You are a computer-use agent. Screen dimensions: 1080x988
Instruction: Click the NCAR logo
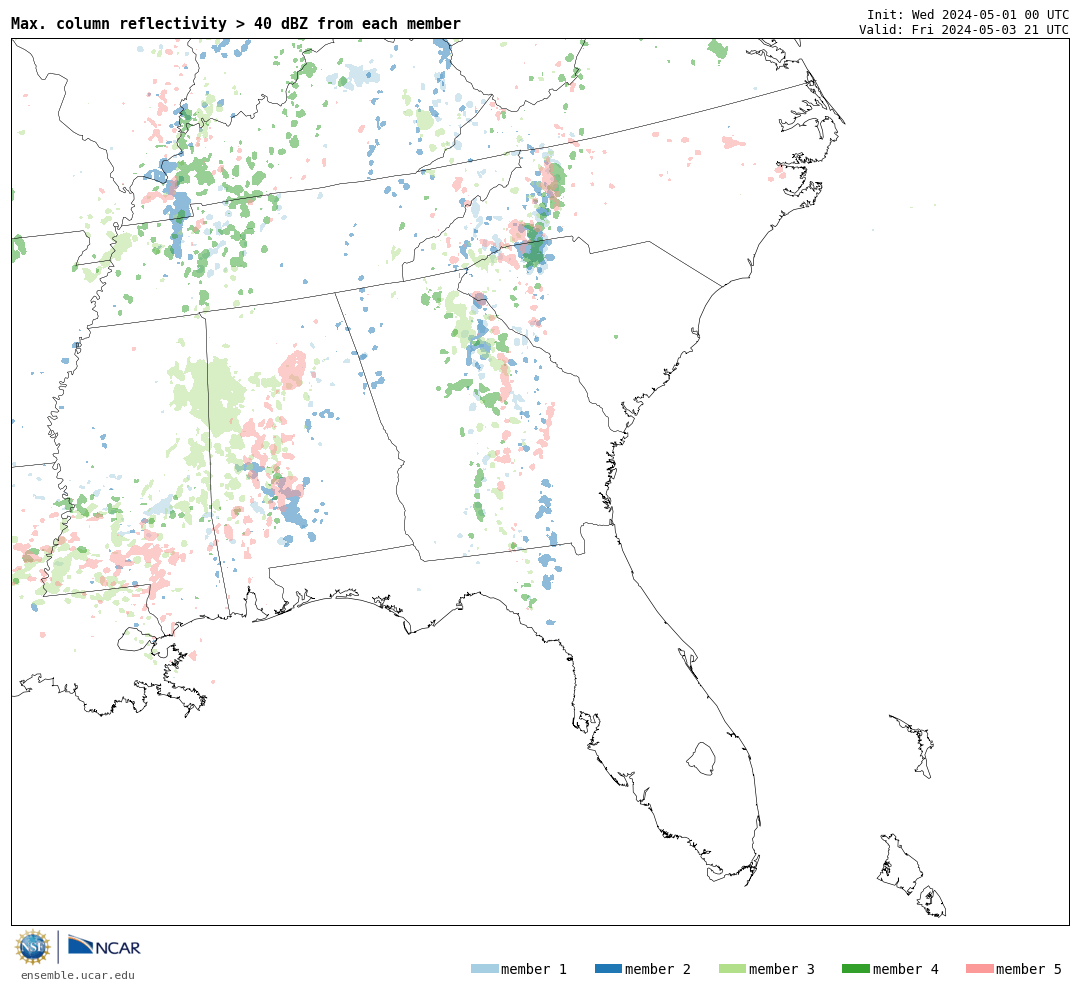click(104, 946)
